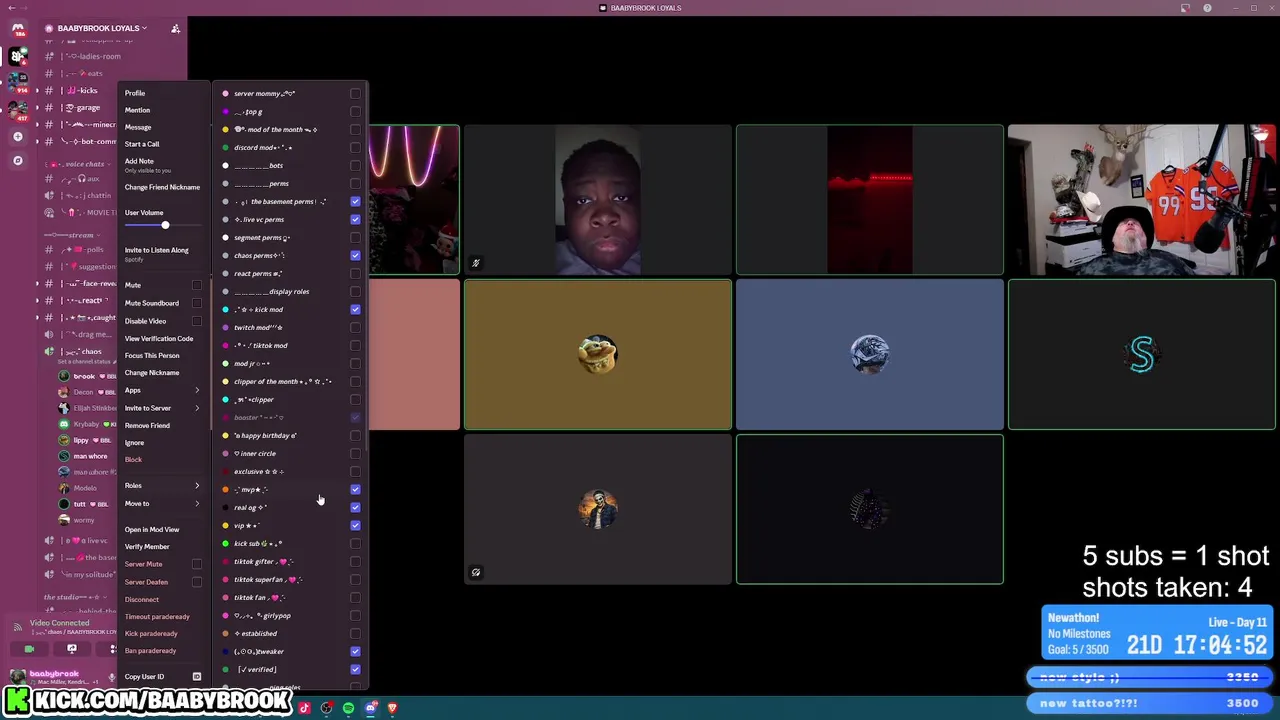Click the hash icon of ladies-room channel
Screen dimensions: 1280x720
(49, 56)
